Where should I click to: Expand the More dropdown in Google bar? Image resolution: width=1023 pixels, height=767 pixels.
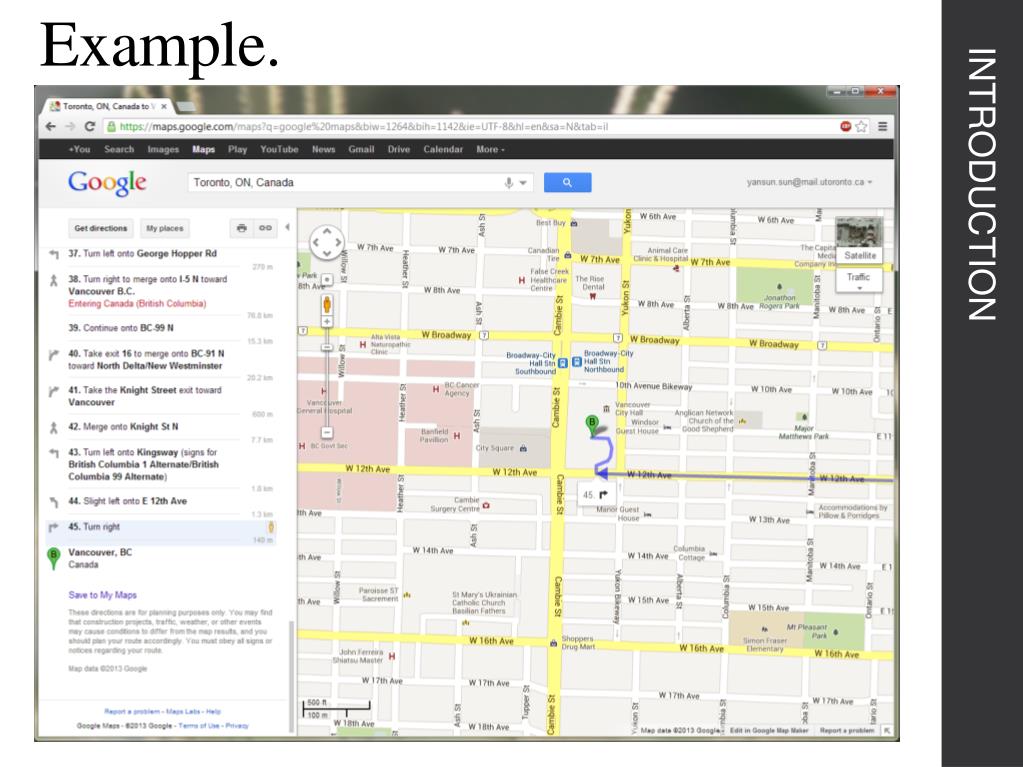[491, 149]
